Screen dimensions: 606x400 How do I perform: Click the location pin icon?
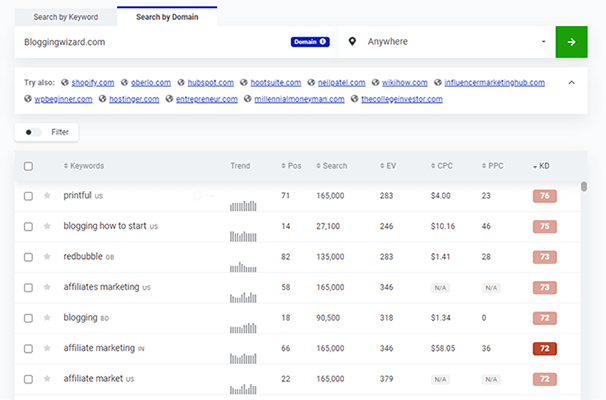(353, 42)
